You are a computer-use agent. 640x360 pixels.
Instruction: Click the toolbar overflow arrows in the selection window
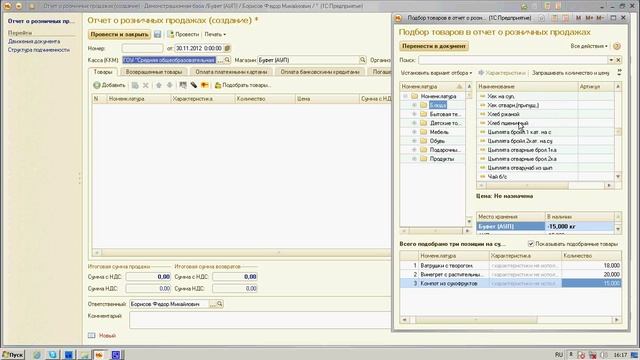coord(619,73)
